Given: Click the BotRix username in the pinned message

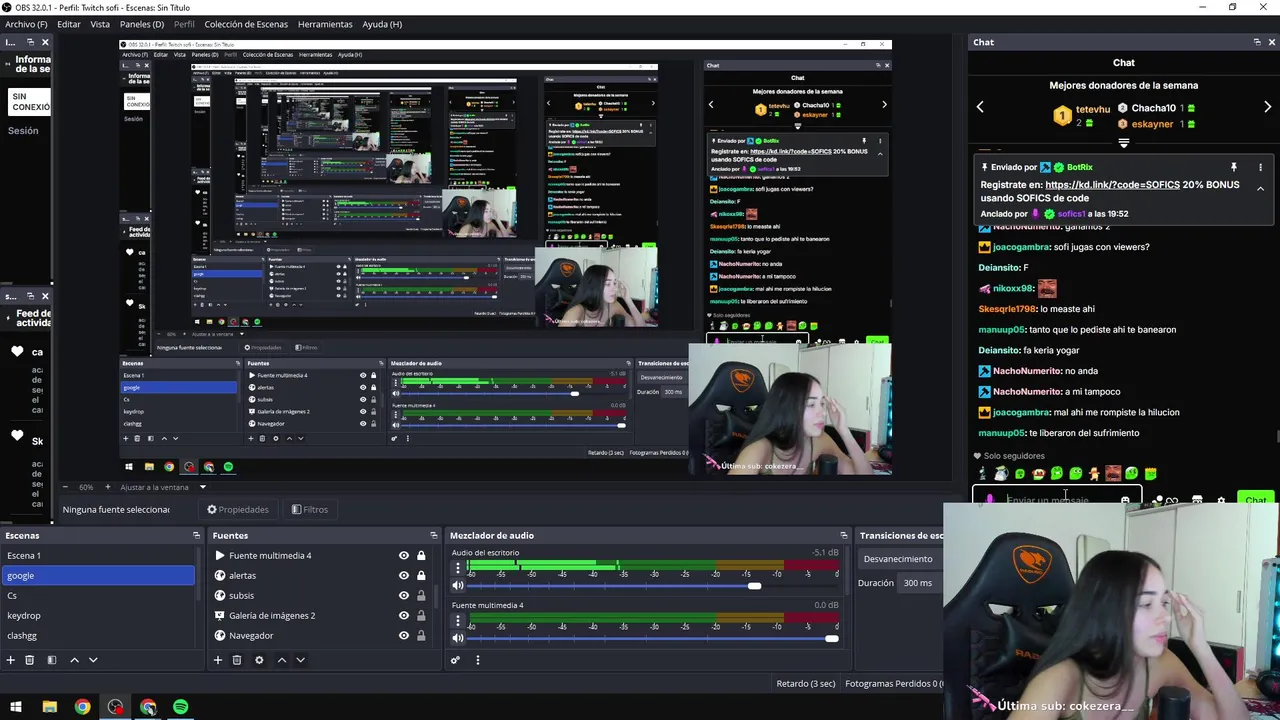Looking at the screenshot, I should [x=1079, y=167].
